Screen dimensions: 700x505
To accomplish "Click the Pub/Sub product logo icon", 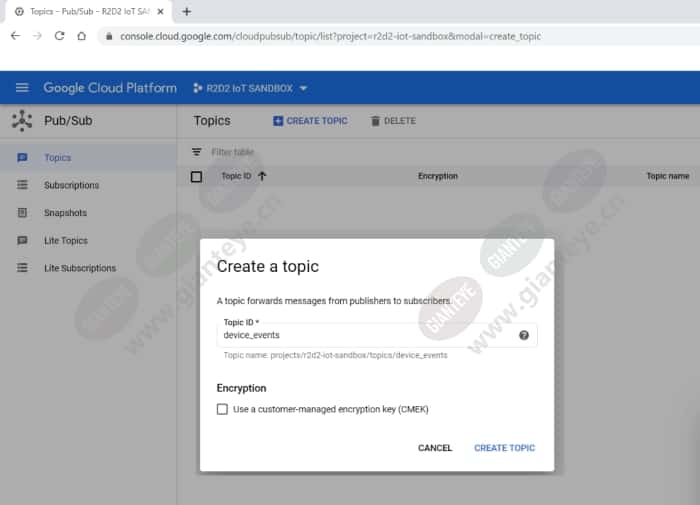I will [x=22, y=121].
